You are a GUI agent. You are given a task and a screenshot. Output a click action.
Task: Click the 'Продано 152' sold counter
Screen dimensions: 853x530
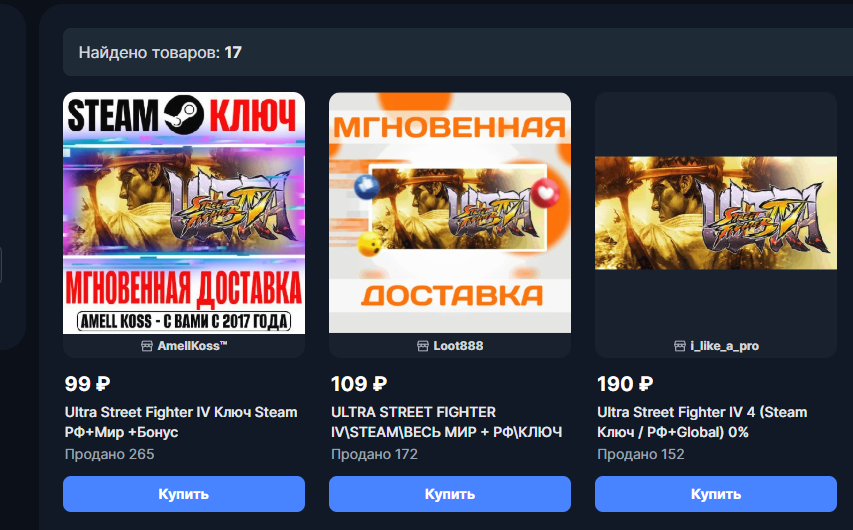click(640, 454)
